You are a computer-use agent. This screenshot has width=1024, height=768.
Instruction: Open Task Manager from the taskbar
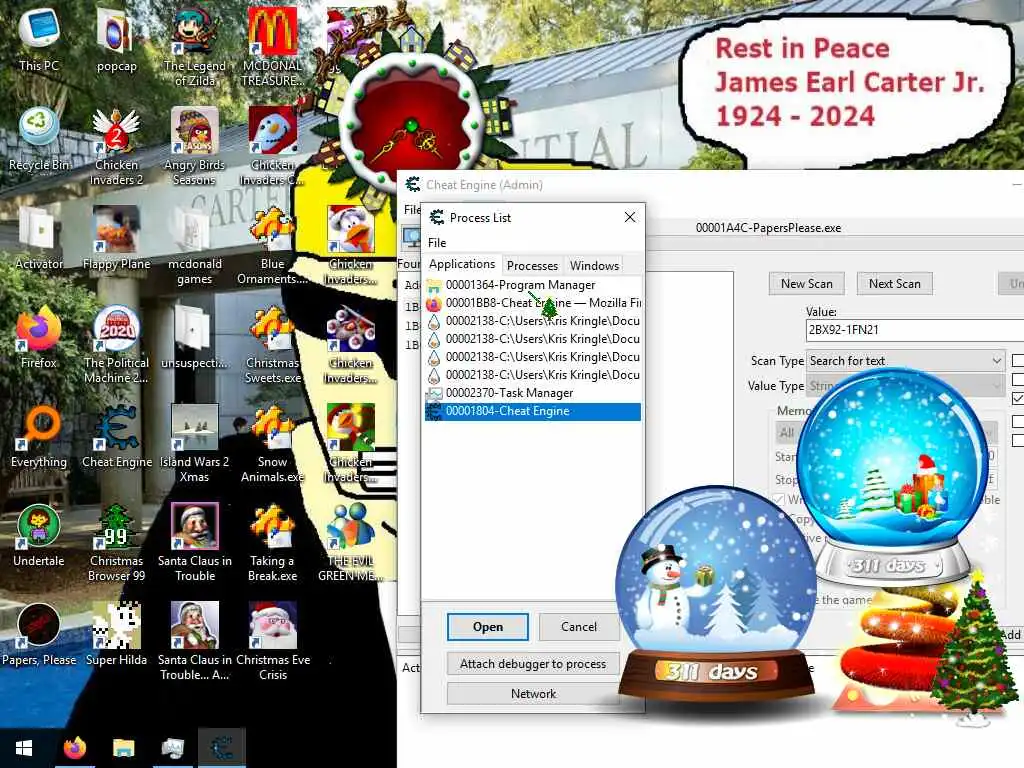172,748
